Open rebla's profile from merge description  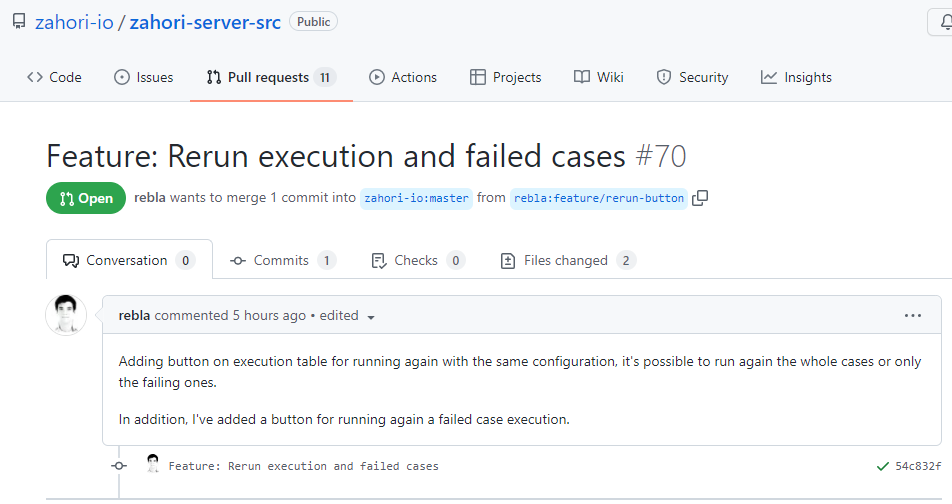click(x=149, y=197)
